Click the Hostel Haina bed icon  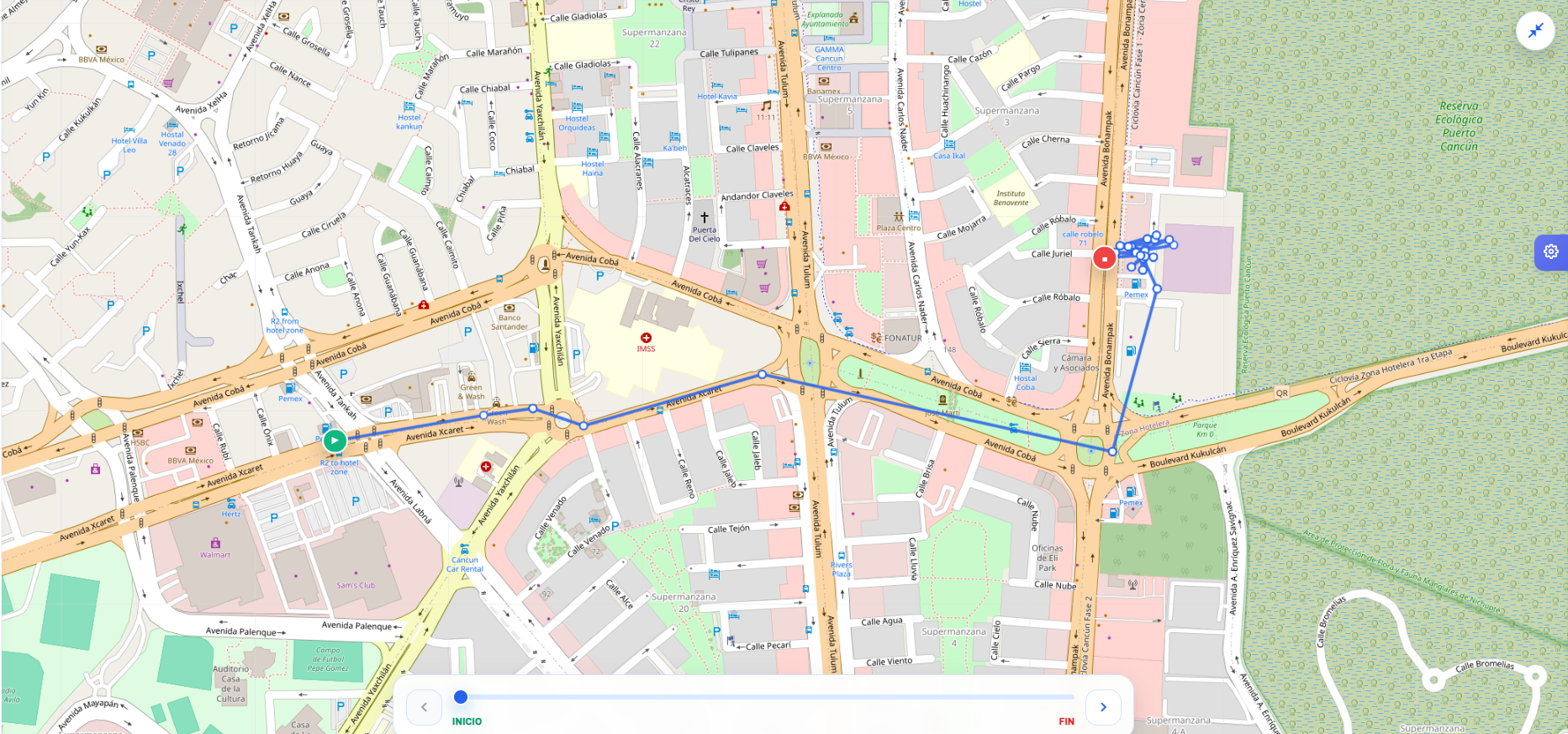coord(592,153)
